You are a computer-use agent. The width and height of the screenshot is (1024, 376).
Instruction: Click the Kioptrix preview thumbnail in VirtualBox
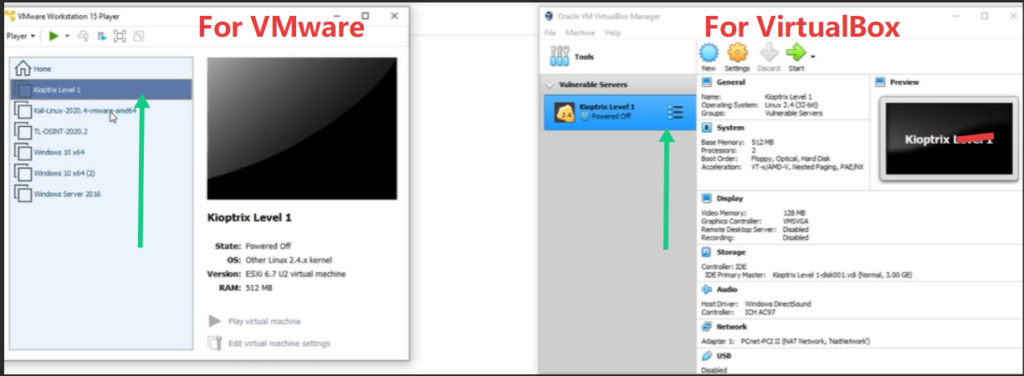click(949, 139)
